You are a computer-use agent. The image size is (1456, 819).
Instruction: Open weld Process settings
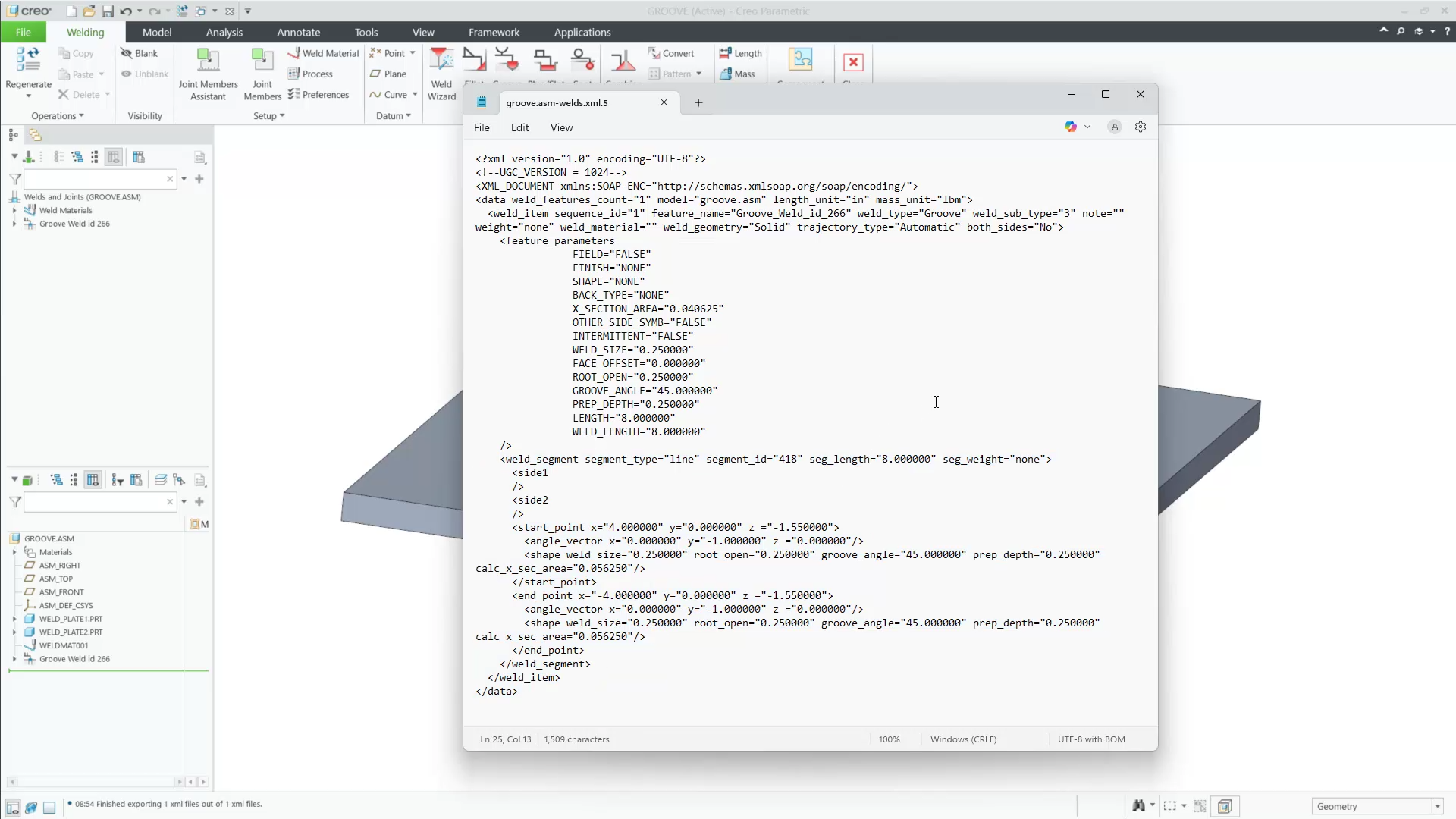pyautogui.click(x=310, y=74)
